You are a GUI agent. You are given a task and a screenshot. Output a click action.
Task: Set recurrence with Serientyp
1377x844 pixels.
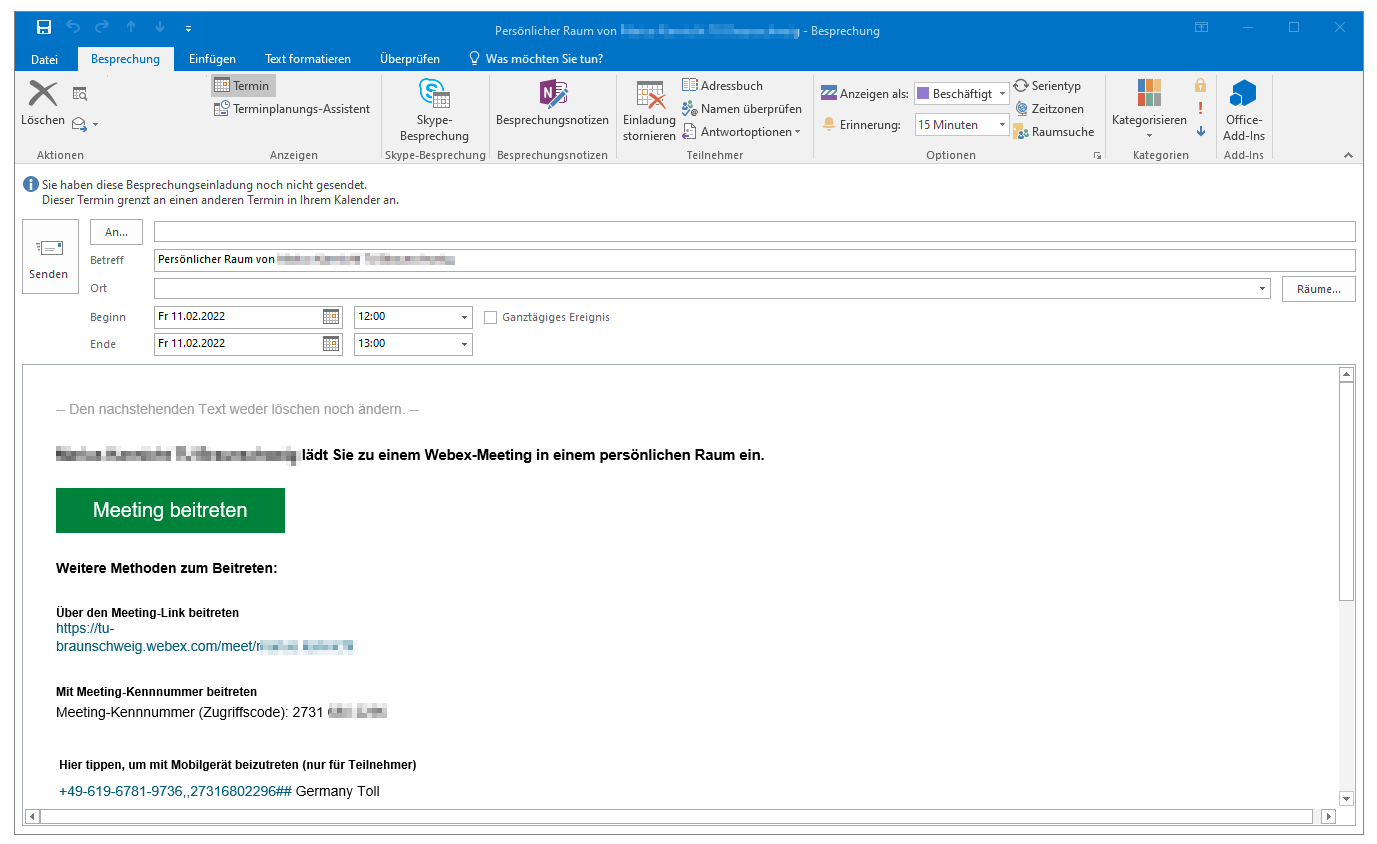coord(1047,86)
